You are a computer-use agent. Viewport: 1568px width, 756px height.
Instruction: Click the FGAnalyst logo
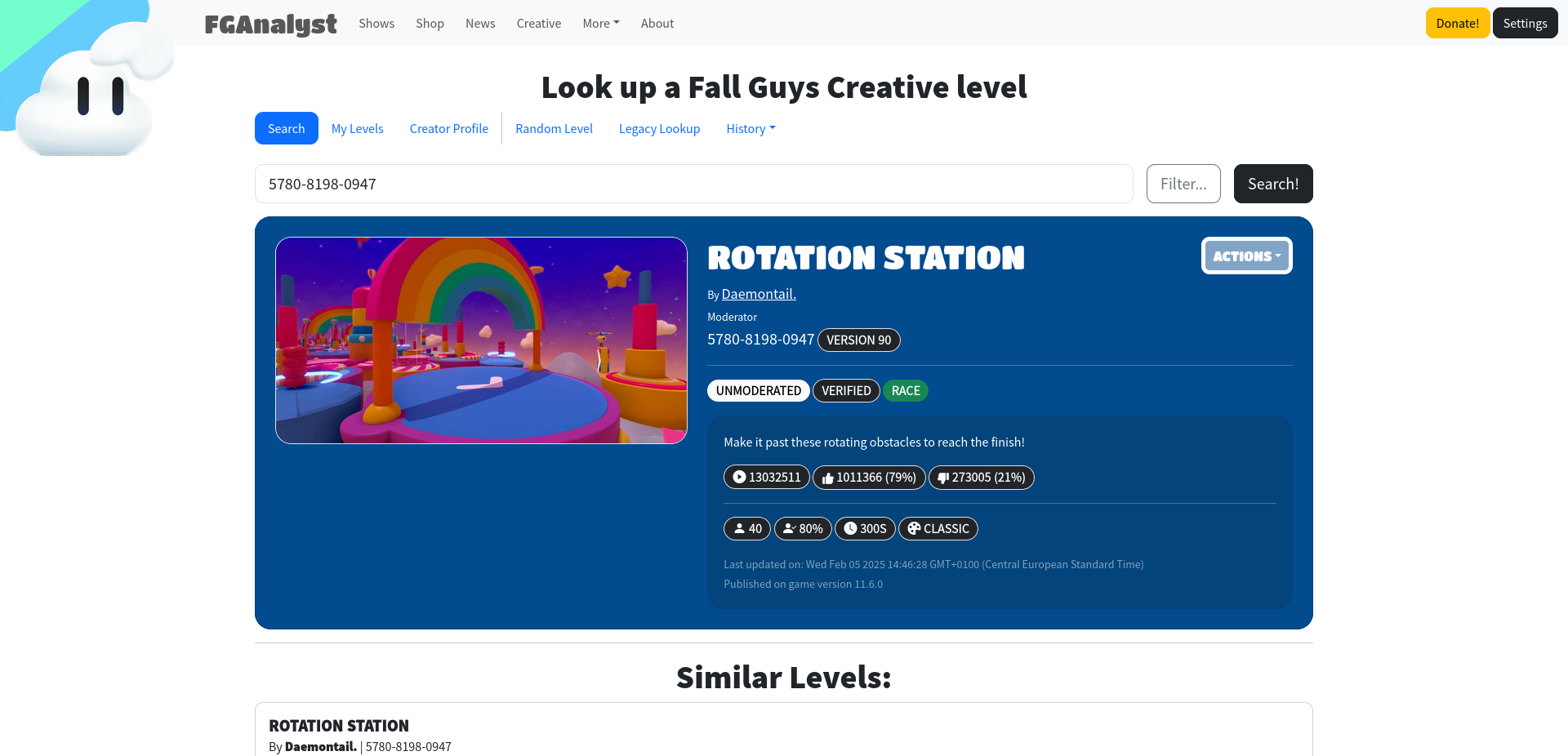(270, 24)
